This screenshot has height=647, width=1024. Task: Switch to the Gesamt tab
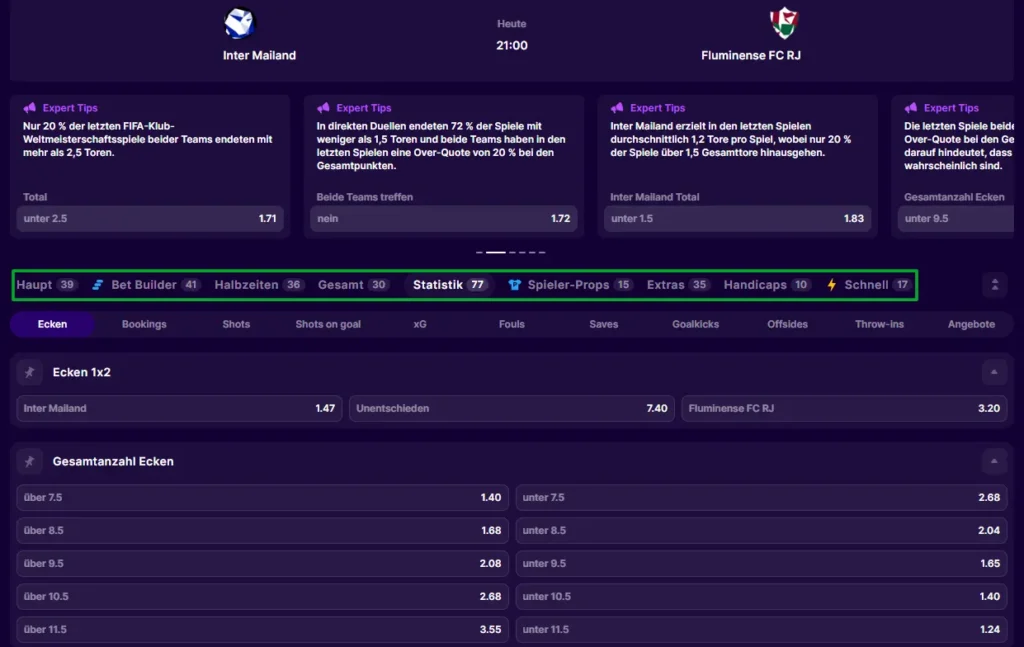353,285
